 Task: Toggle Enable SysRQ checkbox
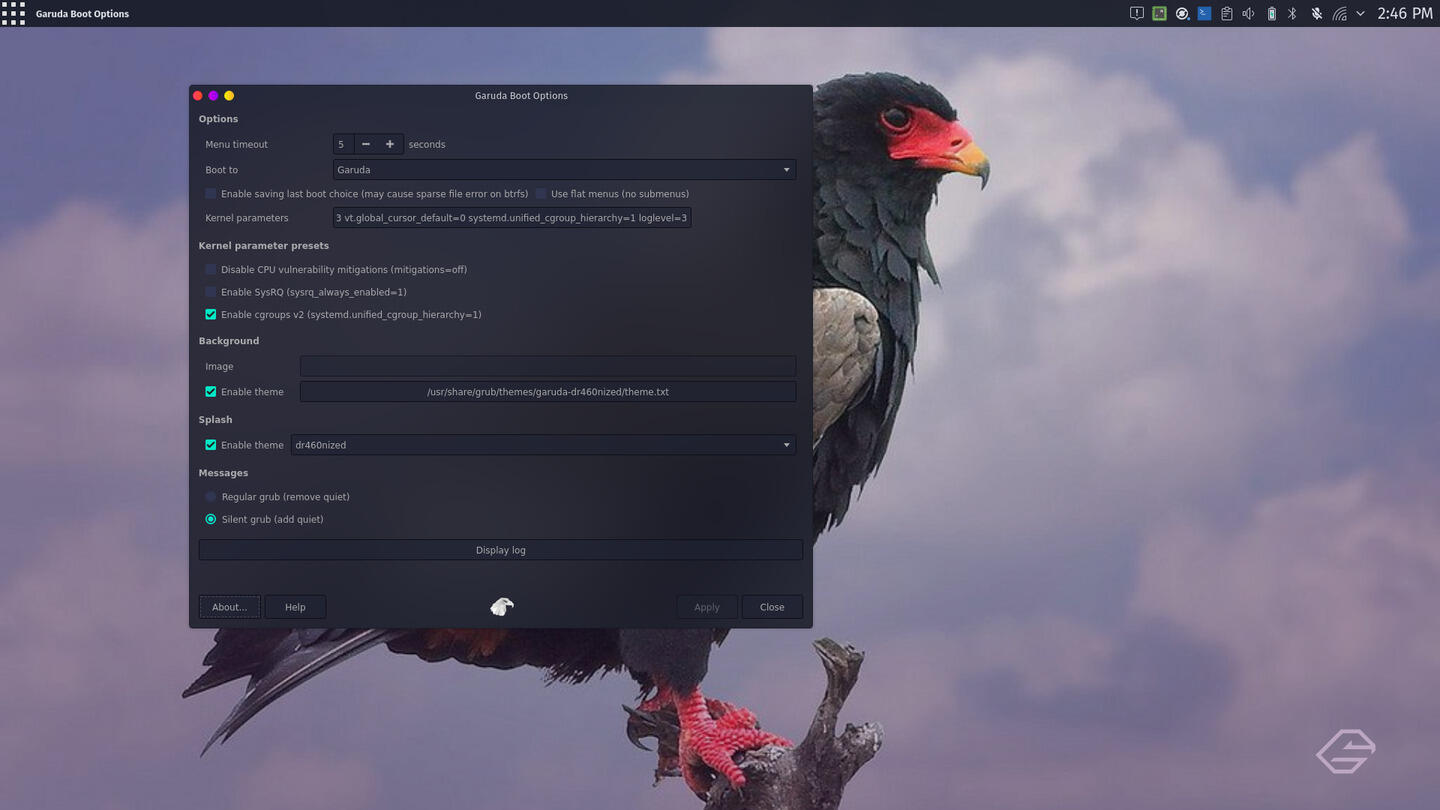click(210, 292)
